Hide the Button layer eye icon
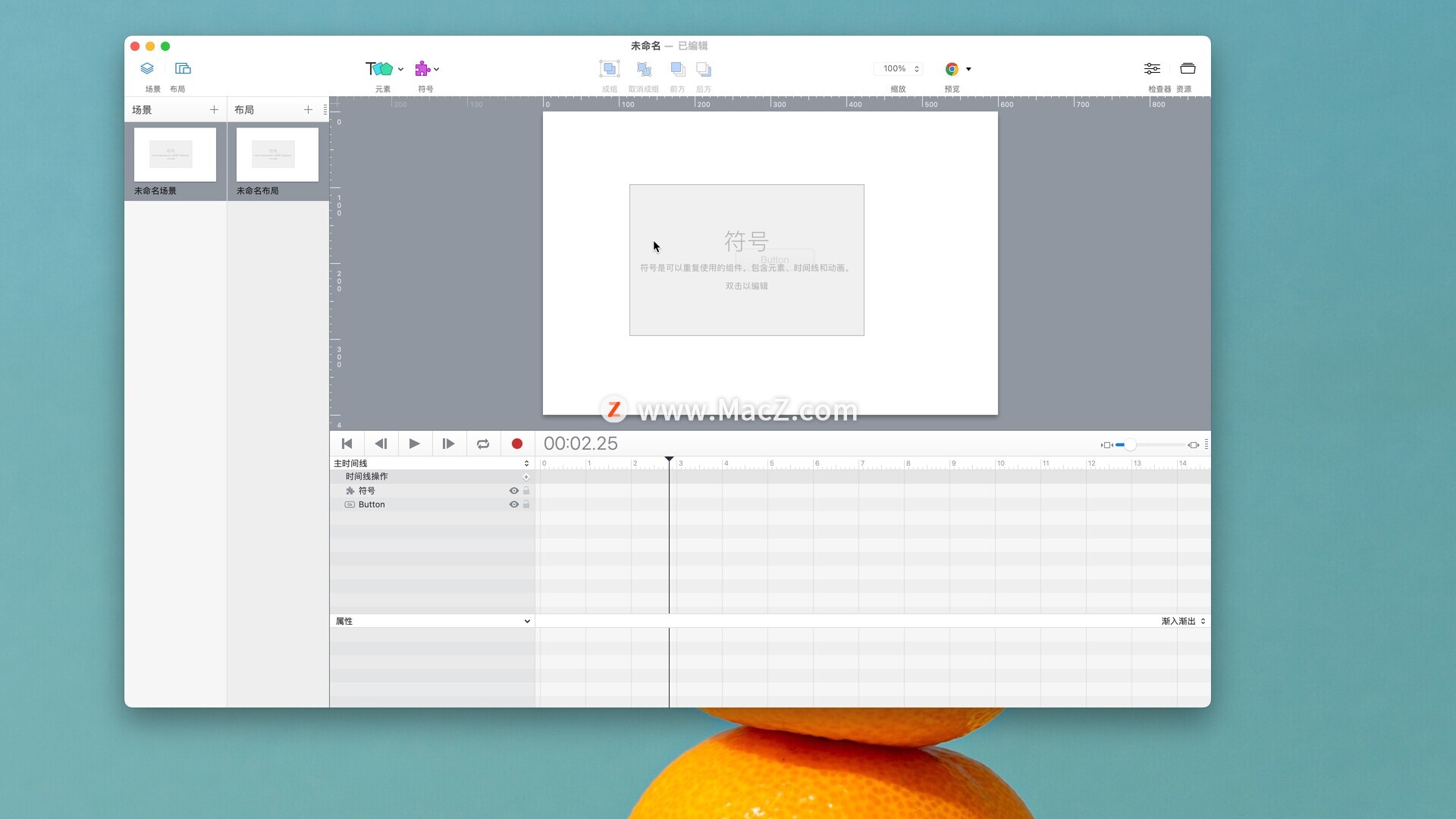Screen dimensions: 1456x819 point(513,504)
